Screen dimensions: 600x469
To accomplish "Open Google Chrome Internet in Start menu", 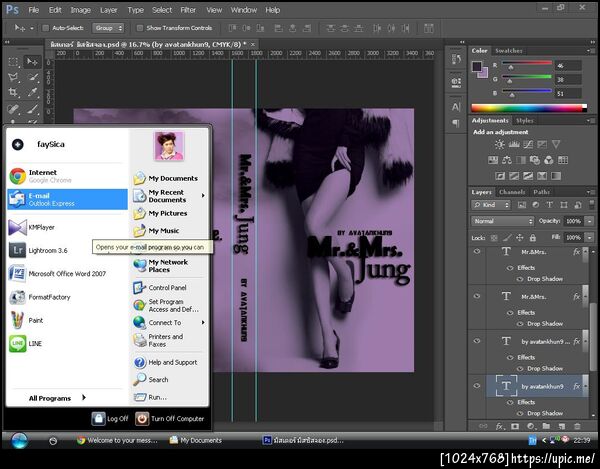I will pyautogui.click(x=67, y=176).
